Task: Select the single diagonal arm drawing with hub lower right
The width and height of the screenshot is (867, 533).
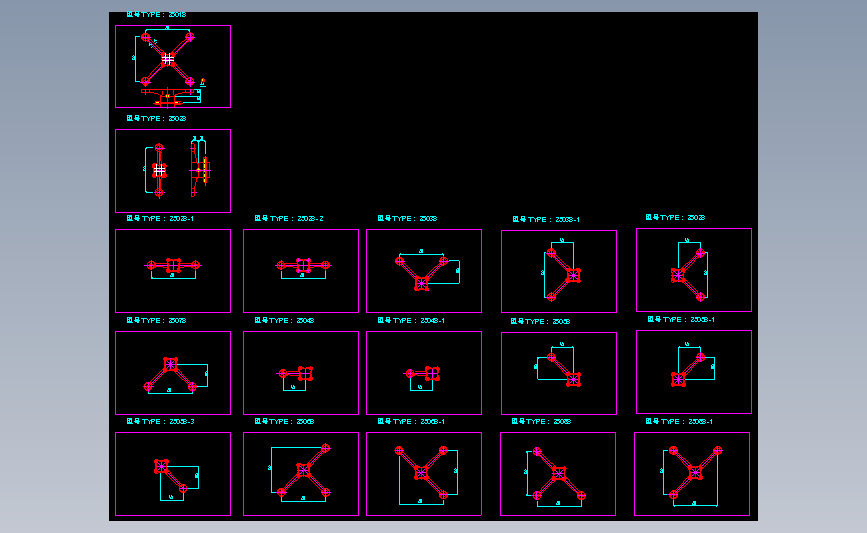Action: 559,373
